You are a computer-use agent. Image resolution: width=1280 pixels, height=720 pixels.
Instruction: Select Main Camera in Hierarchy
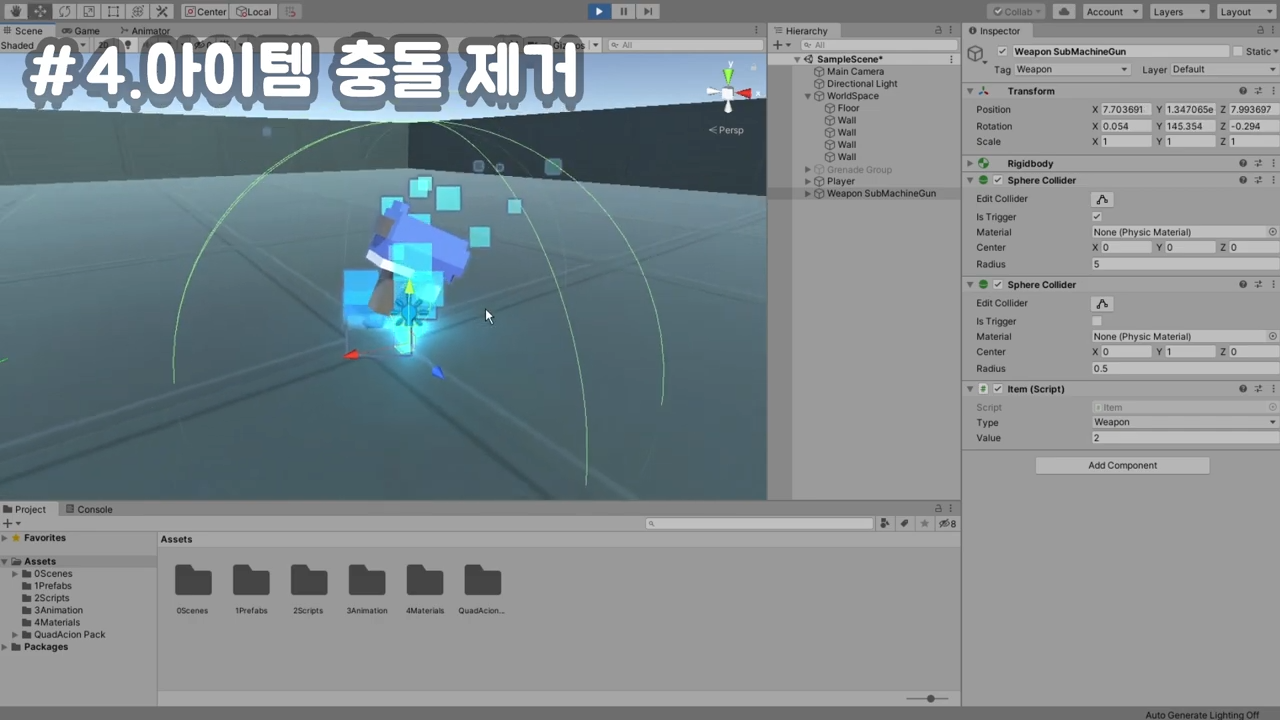pos(855,72)
